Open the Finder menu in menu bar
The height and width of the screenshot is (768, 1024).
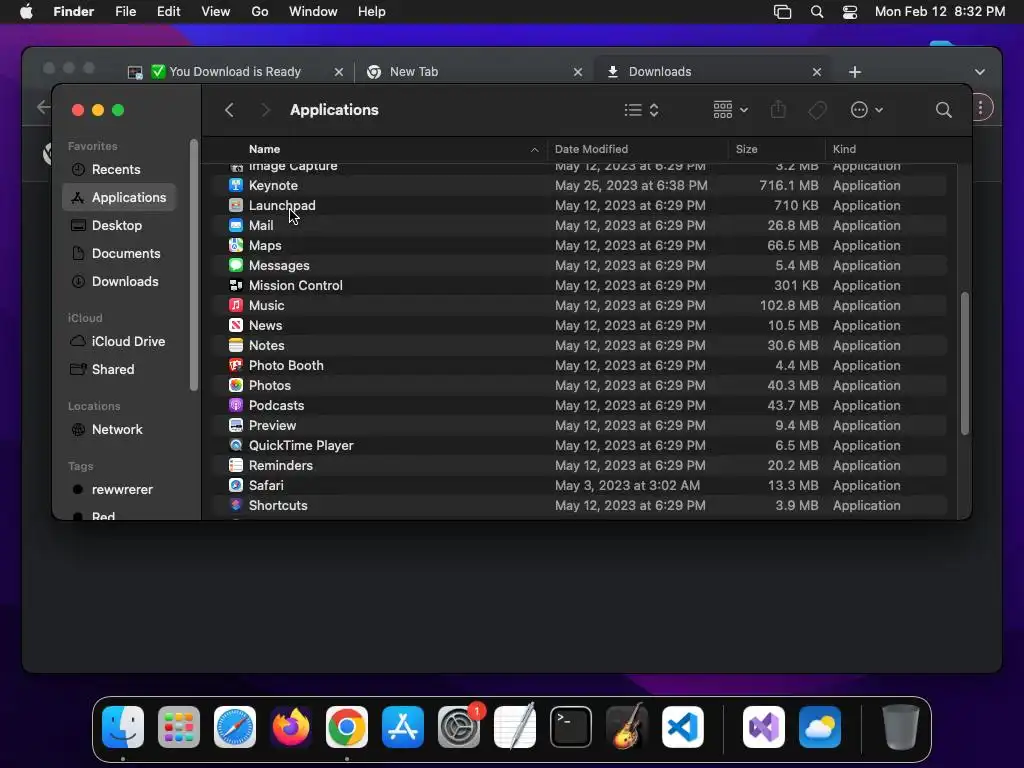(73, 12)
